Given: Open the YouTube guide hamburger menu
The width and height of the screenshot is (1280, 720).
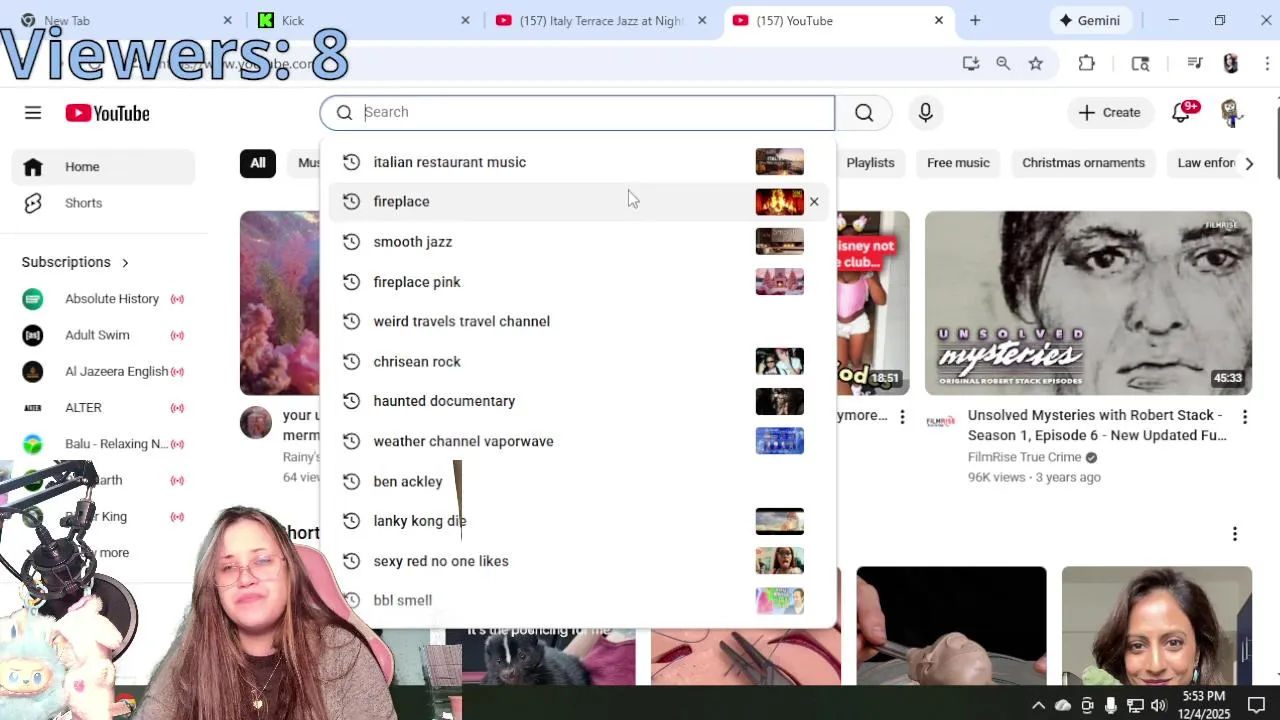Looking at the screenshot, I should tap(33, 113).
